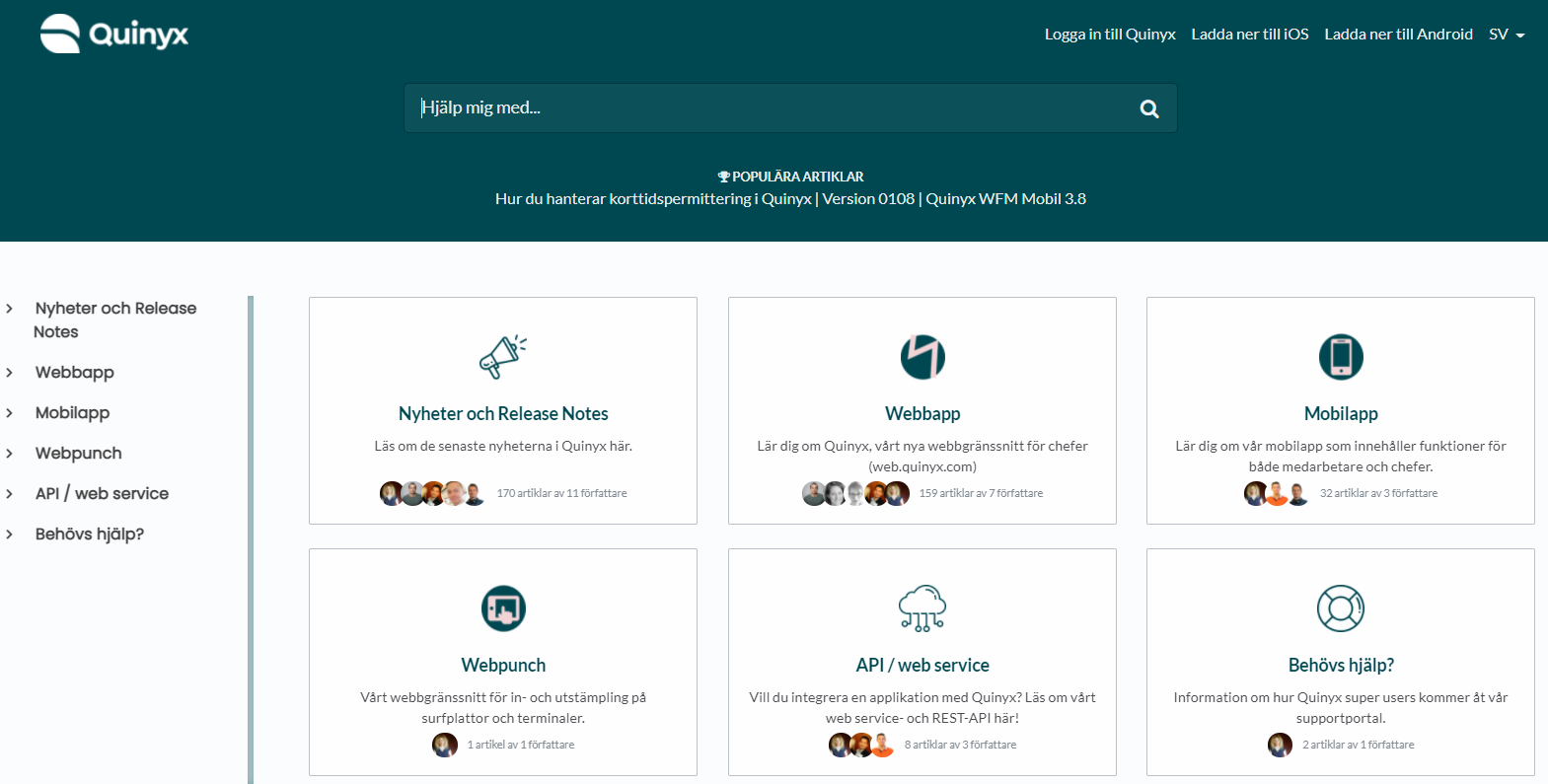Select Behövs hjälp? in the sidebar

pyautogui.click(x=90, y=535)
